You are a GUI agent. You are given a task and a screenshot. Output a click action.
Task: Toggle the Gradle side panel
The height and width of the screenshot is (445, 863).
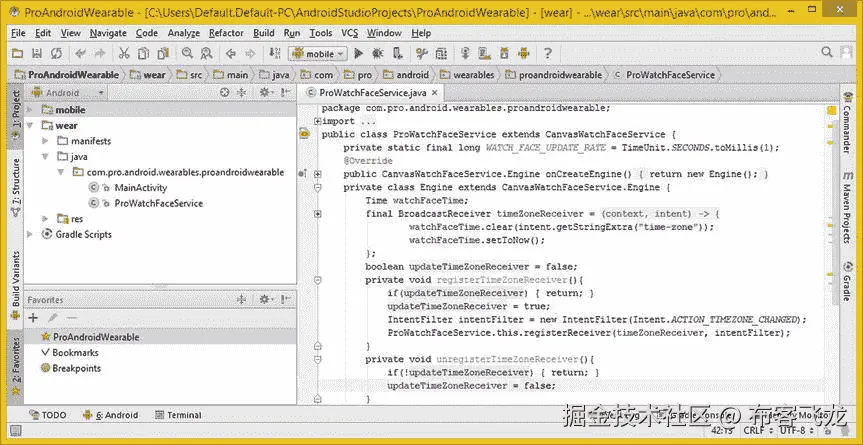(846, 282)
